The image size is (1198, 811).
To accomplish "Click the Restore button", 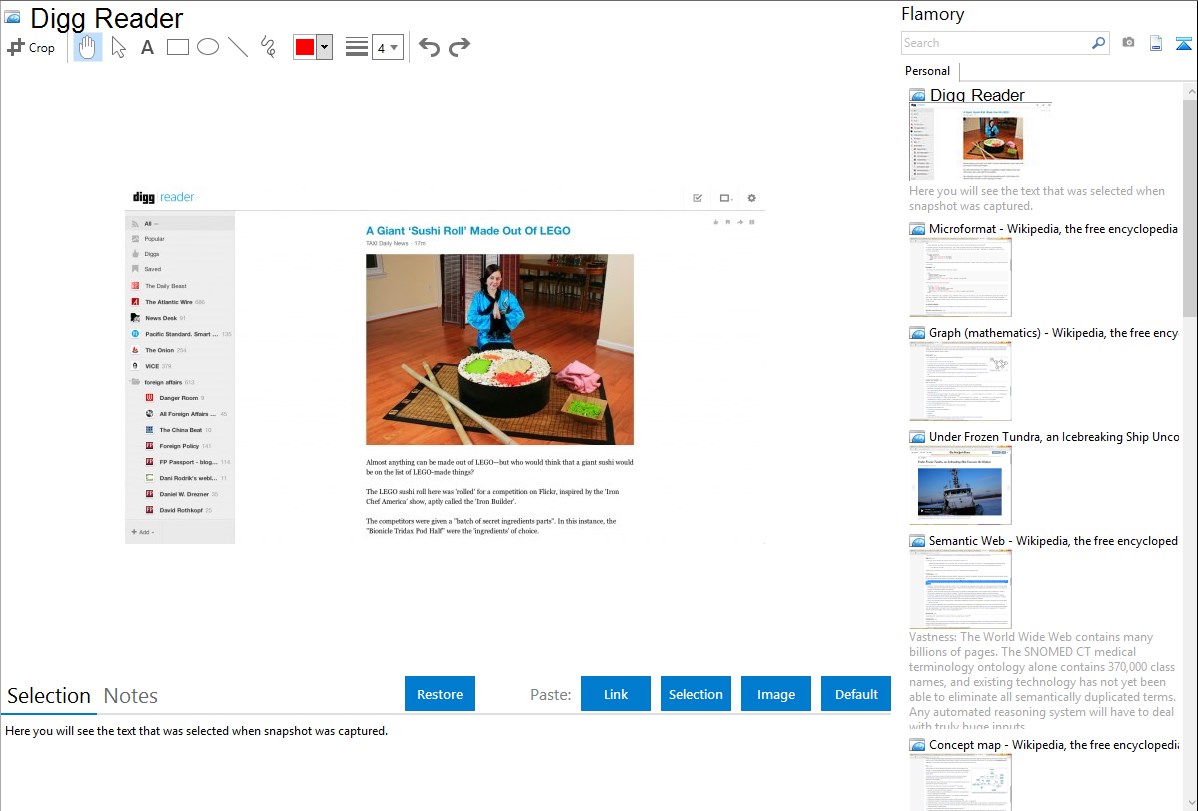I will tap(440, 694).
